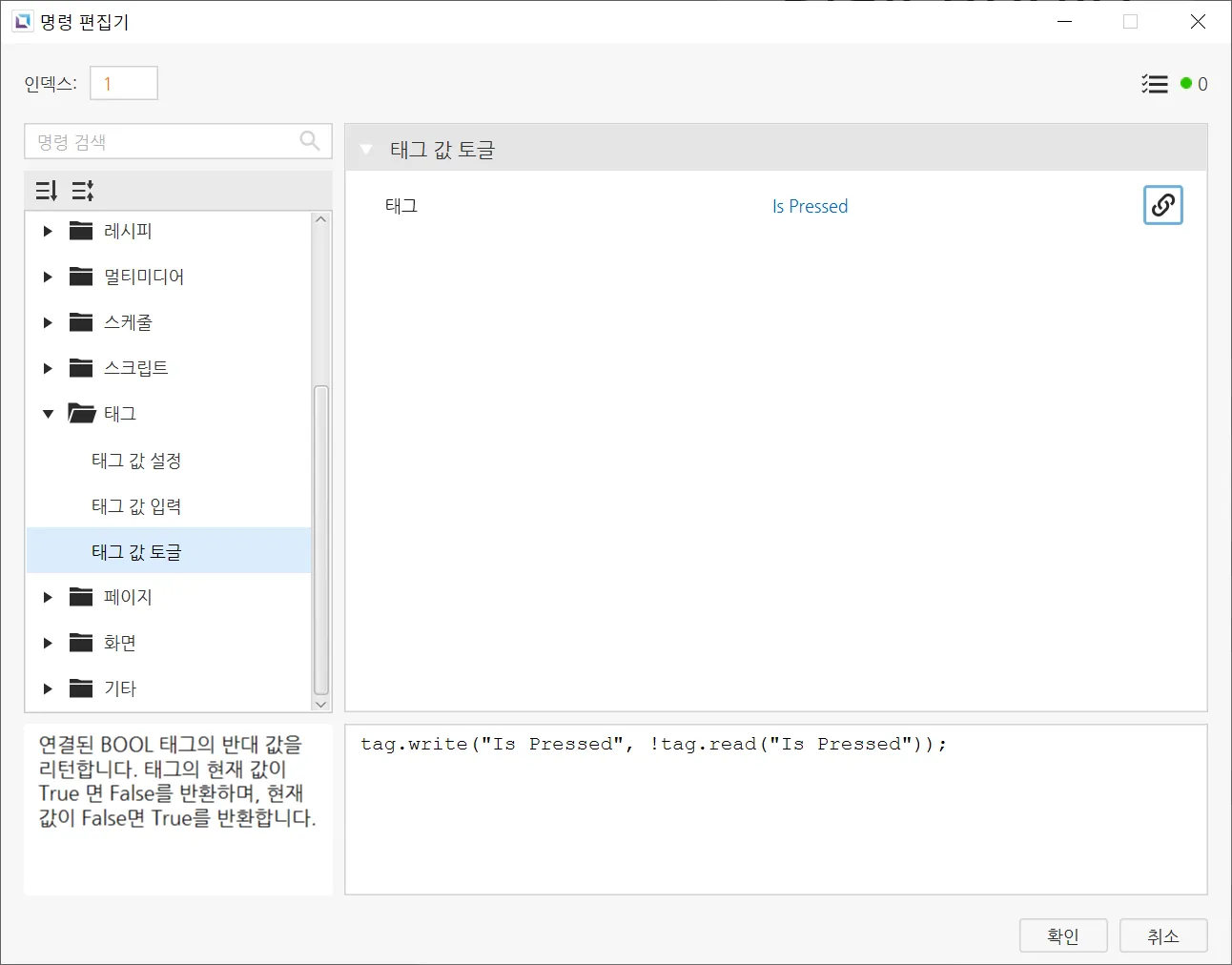Expand the 레시피 folder arrow
The image size is (1232, 965).
tap(48, 231)
